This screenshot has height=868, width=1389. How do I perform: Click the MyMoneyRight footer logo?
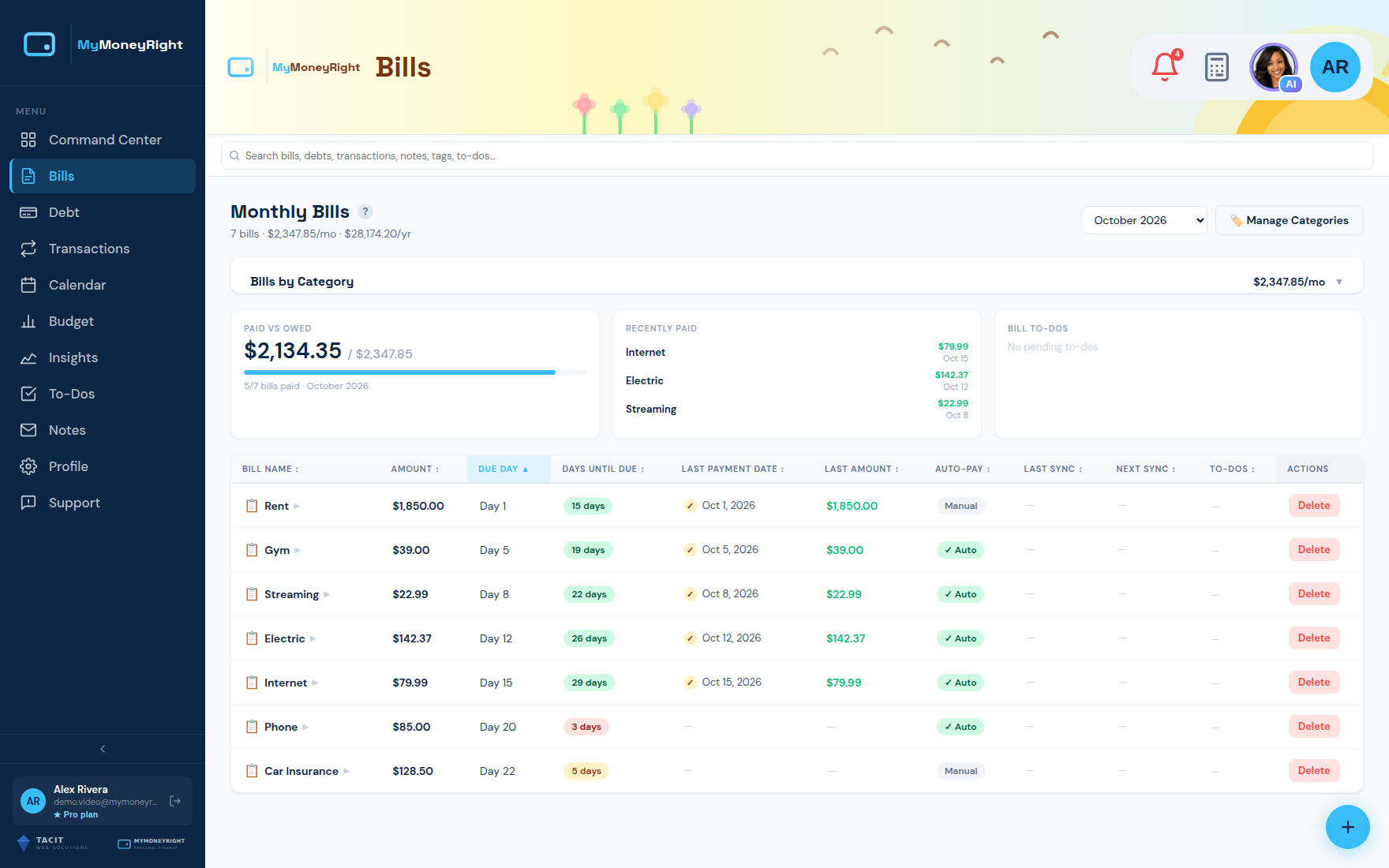tap(152, 844)
